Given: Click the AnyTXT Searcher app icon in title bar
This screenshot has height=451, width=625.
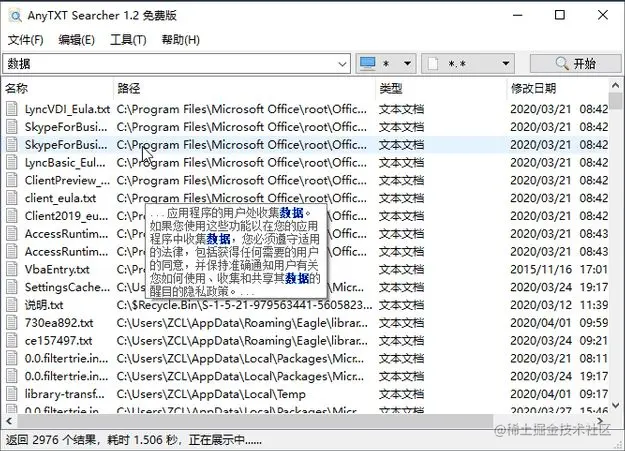Looking at the screenshot, I should (x=16, y=16).
